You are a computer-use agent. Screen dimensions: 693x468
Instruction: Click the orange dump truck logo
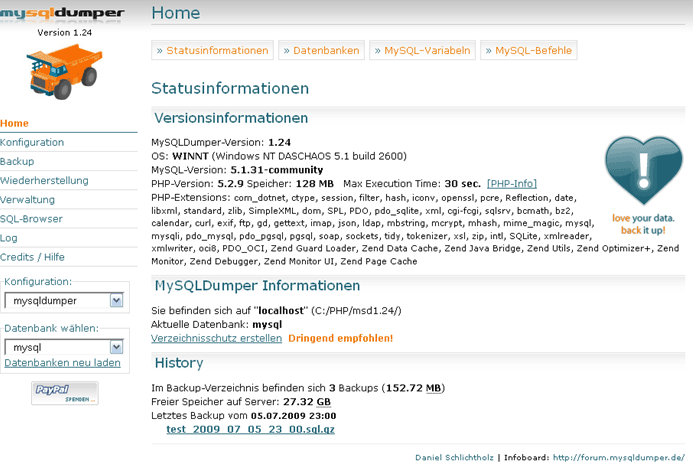[65, 72]
